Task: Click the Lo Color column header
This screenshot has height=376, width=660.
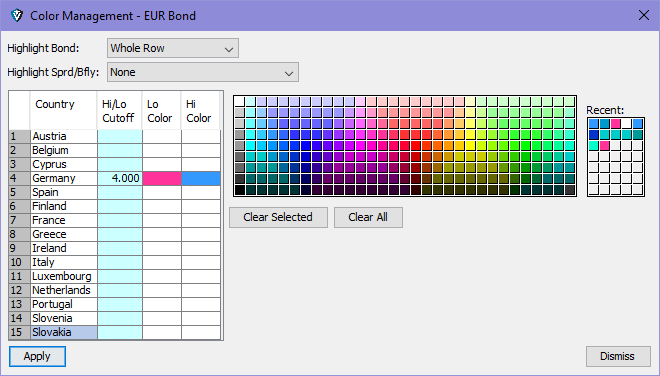Action: 162,110
